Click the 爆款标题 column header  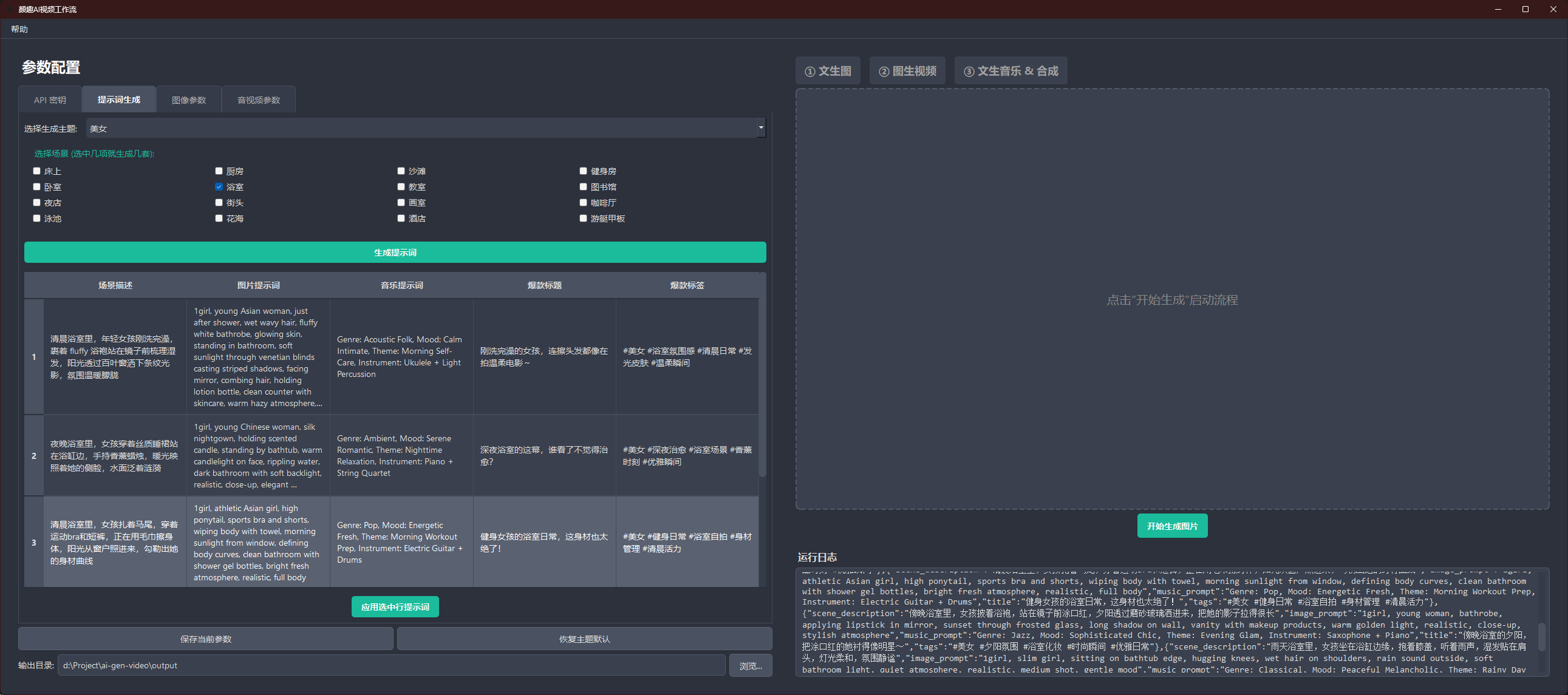click(544, 285)
